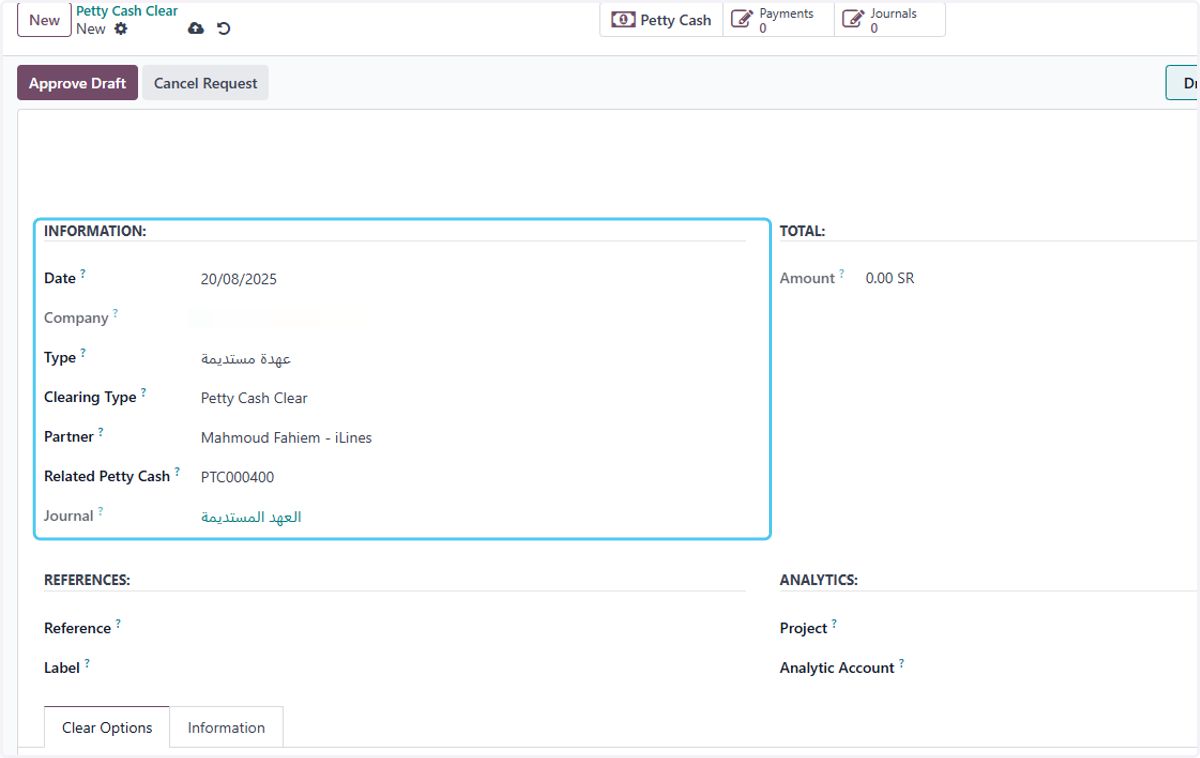Open the Type dropdown showing عهدة مستديمة
Image resolution: width=1200 pixels, height=758 pixels.
472,358
